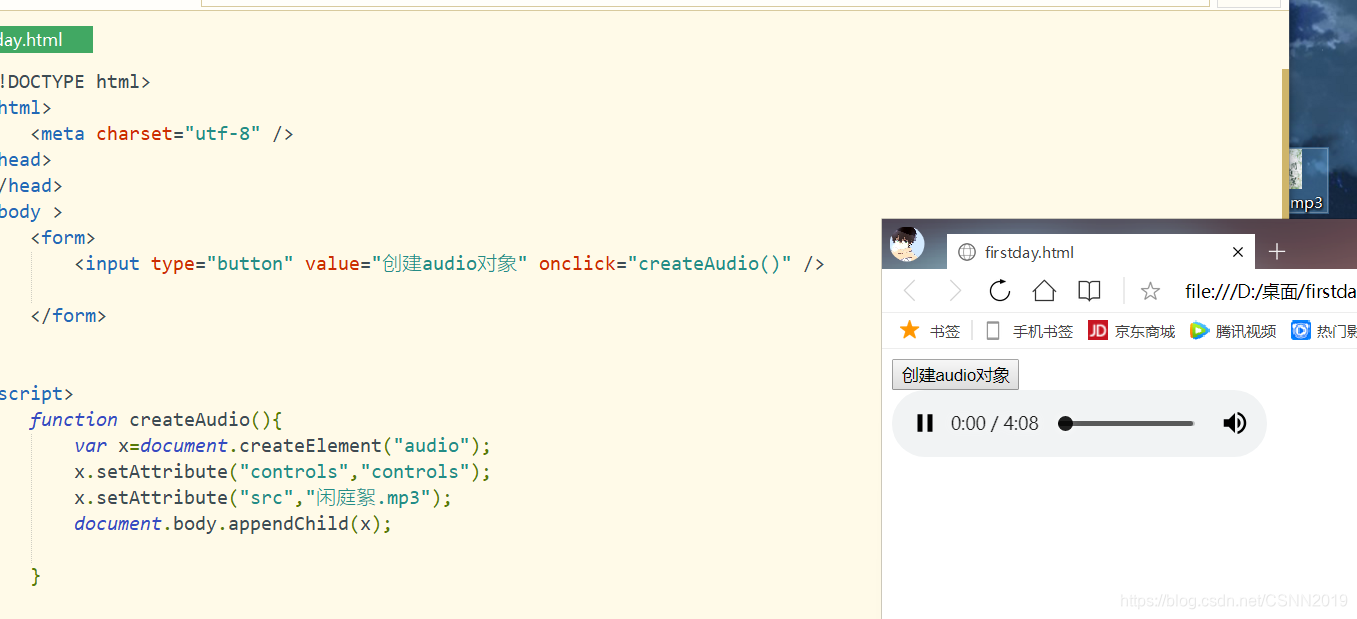The height and width of the screenshot is (619, 1357).
Task: Click type="button" attribute in code
Action: click(x=223, y=264)
